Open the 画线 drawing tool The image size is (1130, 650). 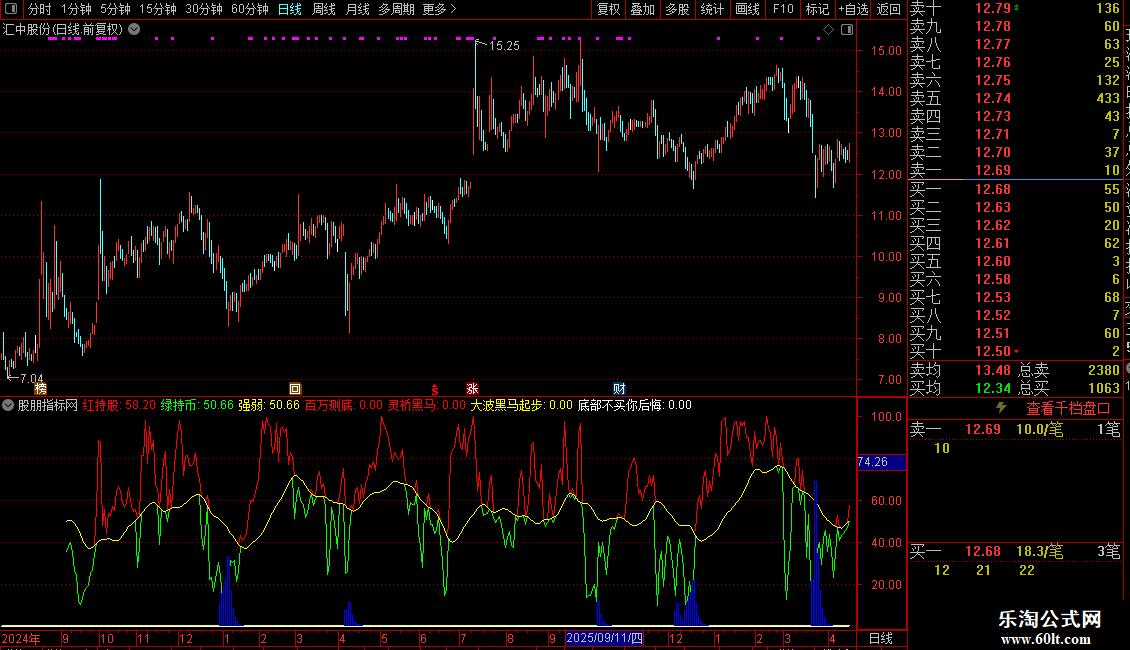click(747, 9)
